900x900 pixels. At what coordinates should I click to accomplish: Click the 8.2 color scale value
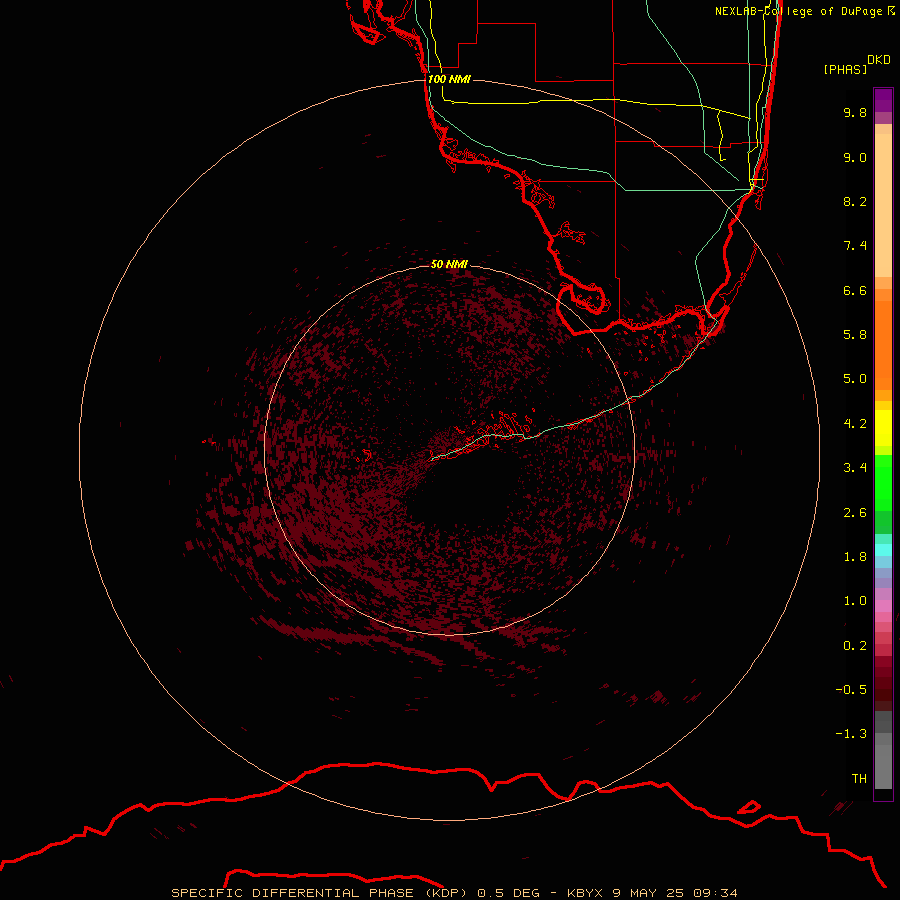(855, 201)
